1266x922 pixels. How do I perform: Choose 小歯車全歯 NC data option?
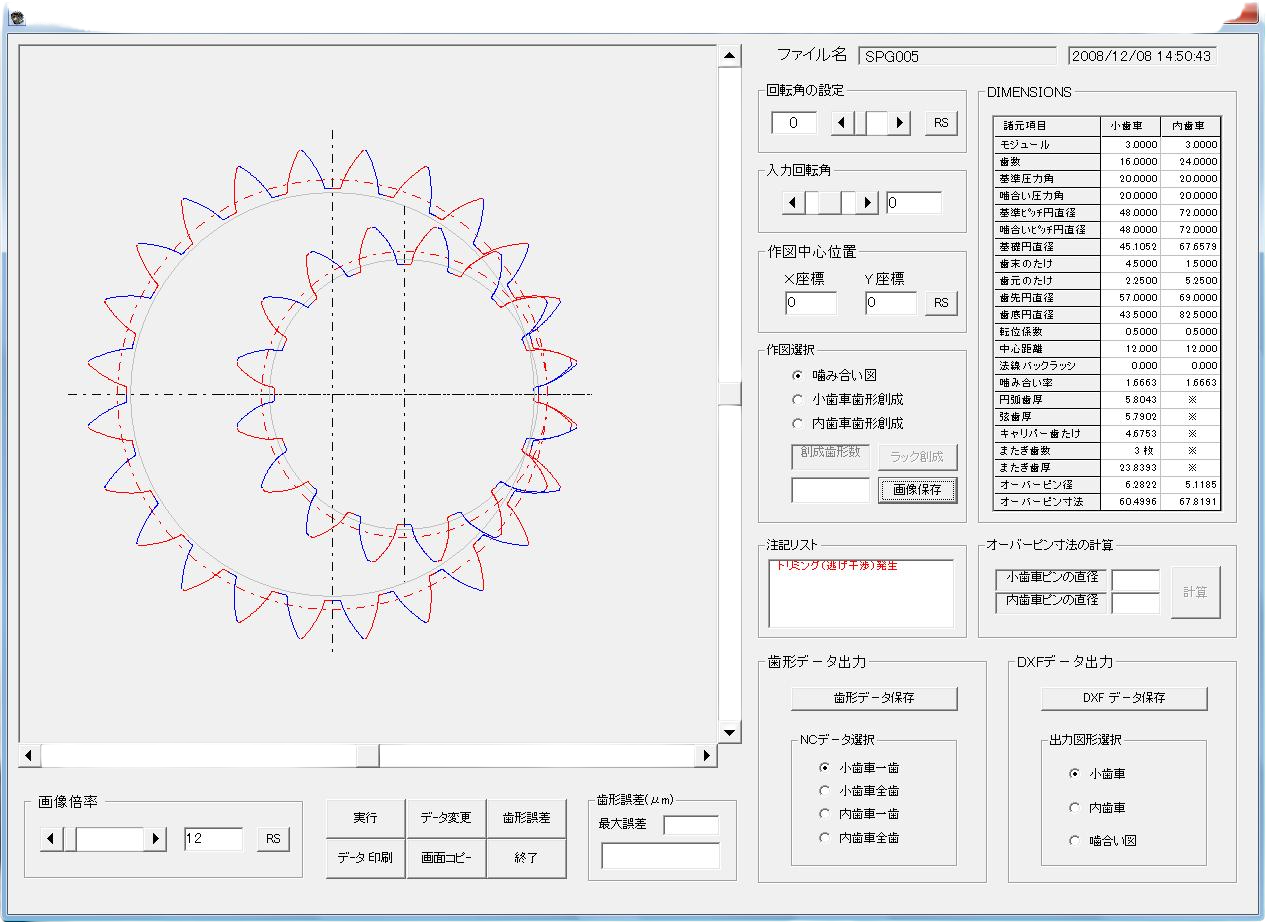[824, 791]
